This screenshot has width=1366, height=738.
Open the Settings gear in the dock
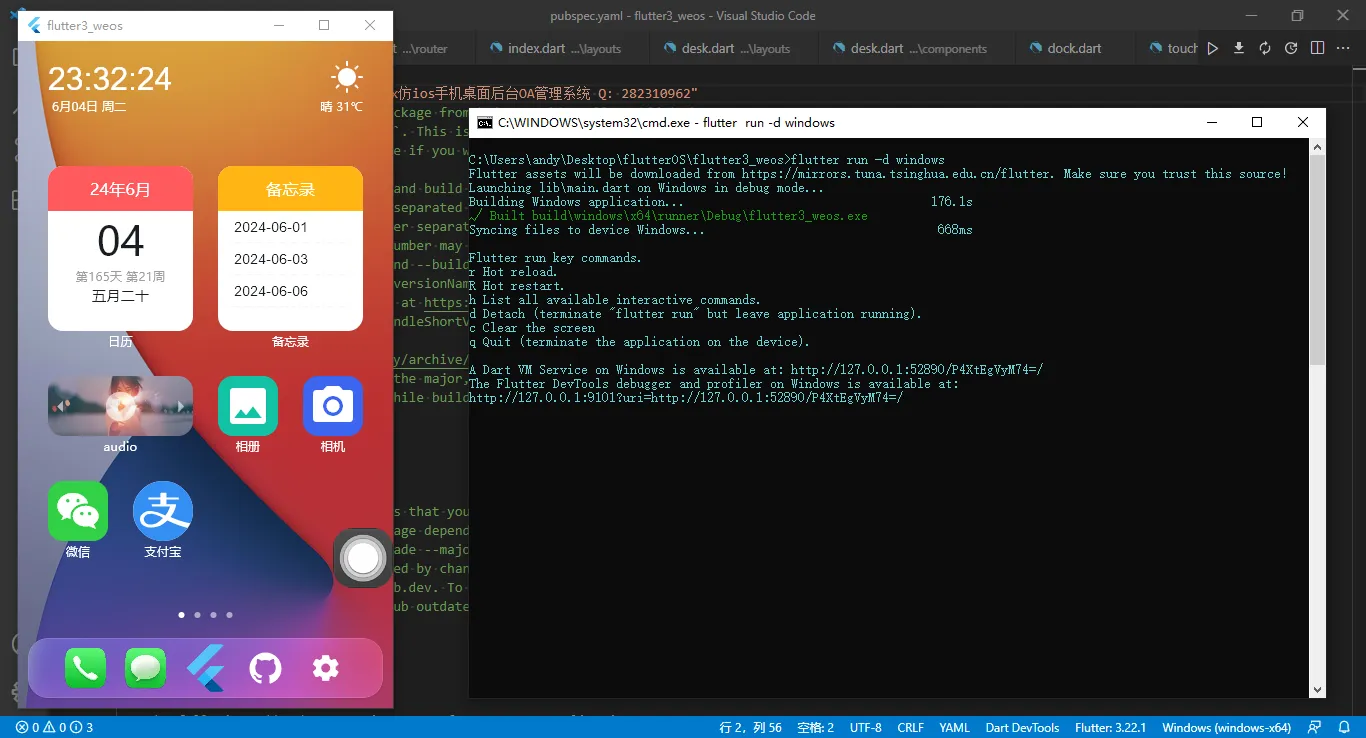coord(326,668)
